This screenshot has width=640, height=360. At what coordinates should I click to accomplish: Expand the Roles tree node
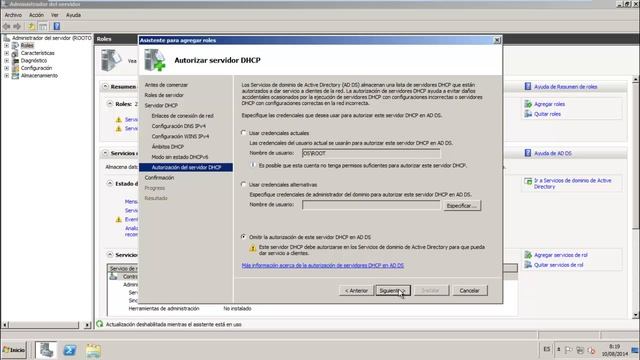tap(7, 45)
